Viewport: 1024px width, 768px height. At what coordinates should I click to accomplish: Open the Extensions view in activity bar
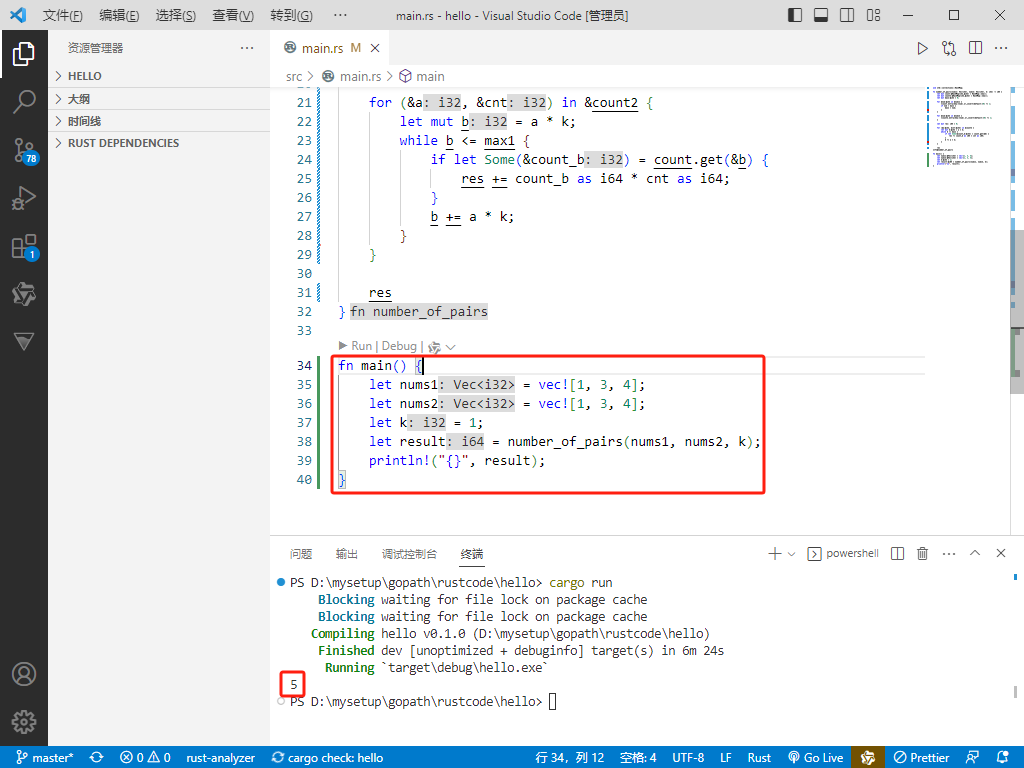point(24,247)
